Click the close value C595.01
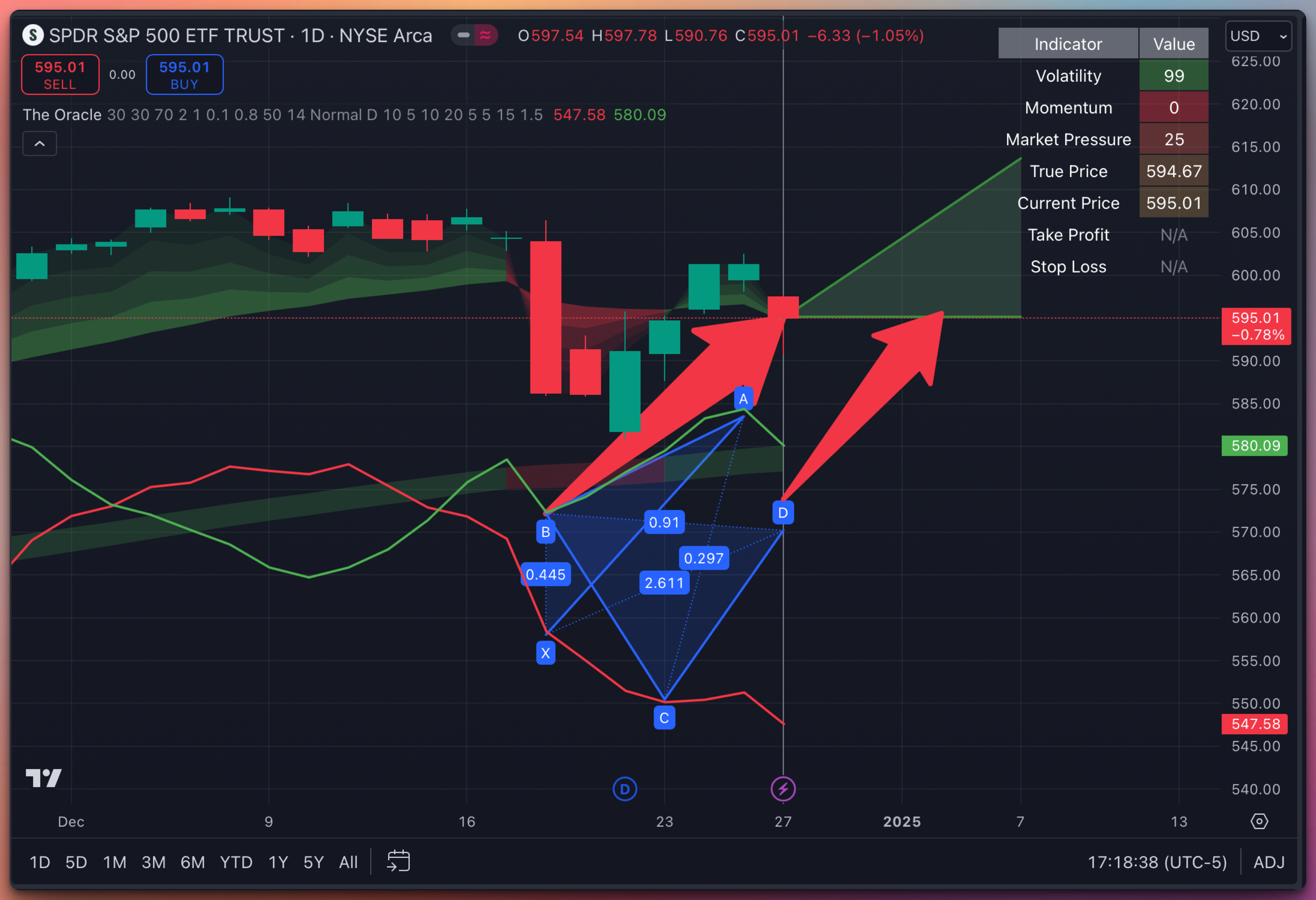The width and height of the screenshot is (1316, 900). click(767, 36)
